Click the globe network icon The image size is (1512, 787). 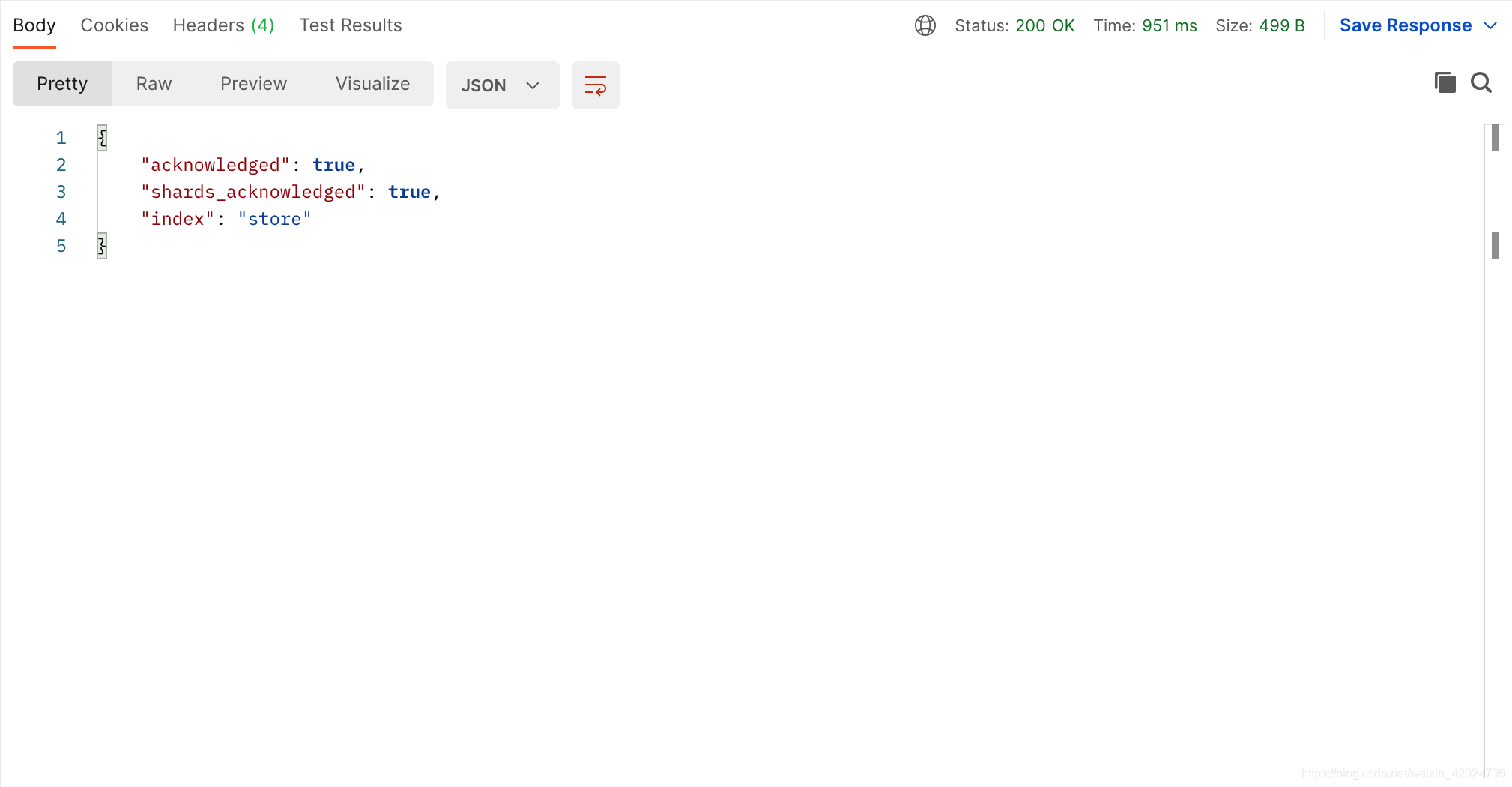coord(925,25)
